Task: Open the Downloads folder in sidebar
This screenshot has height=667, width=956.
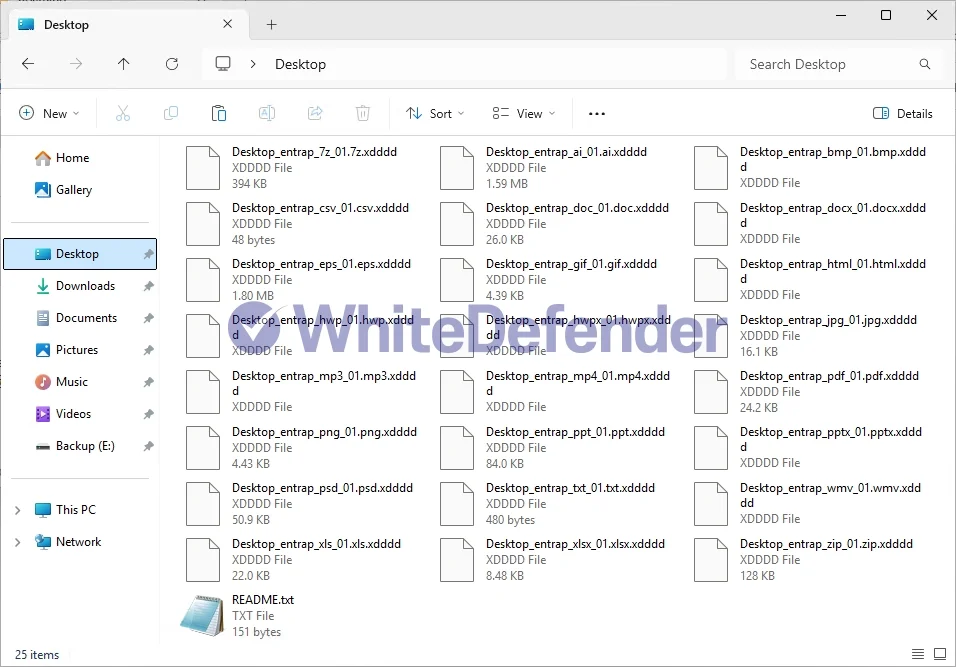Action: (x=85, y=286)
